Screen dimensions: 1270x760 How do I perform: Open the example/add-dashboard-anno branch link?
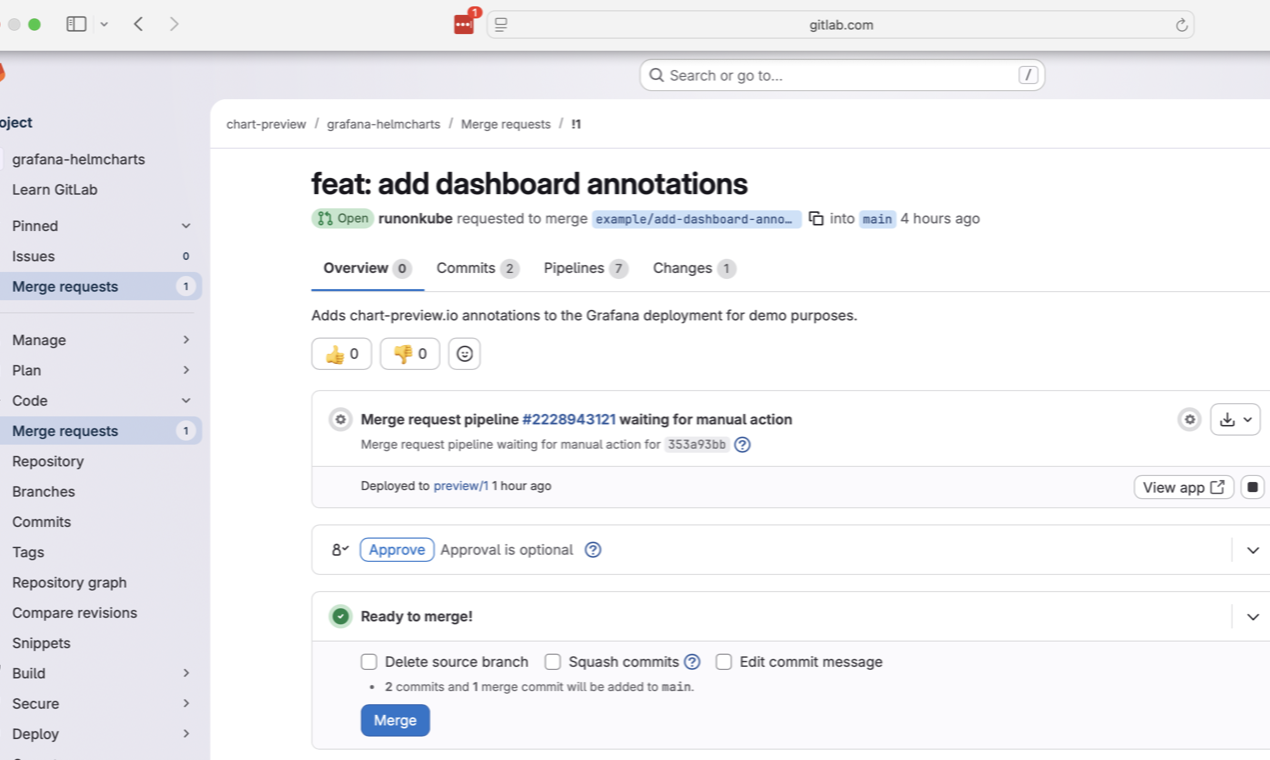(697, 219)
